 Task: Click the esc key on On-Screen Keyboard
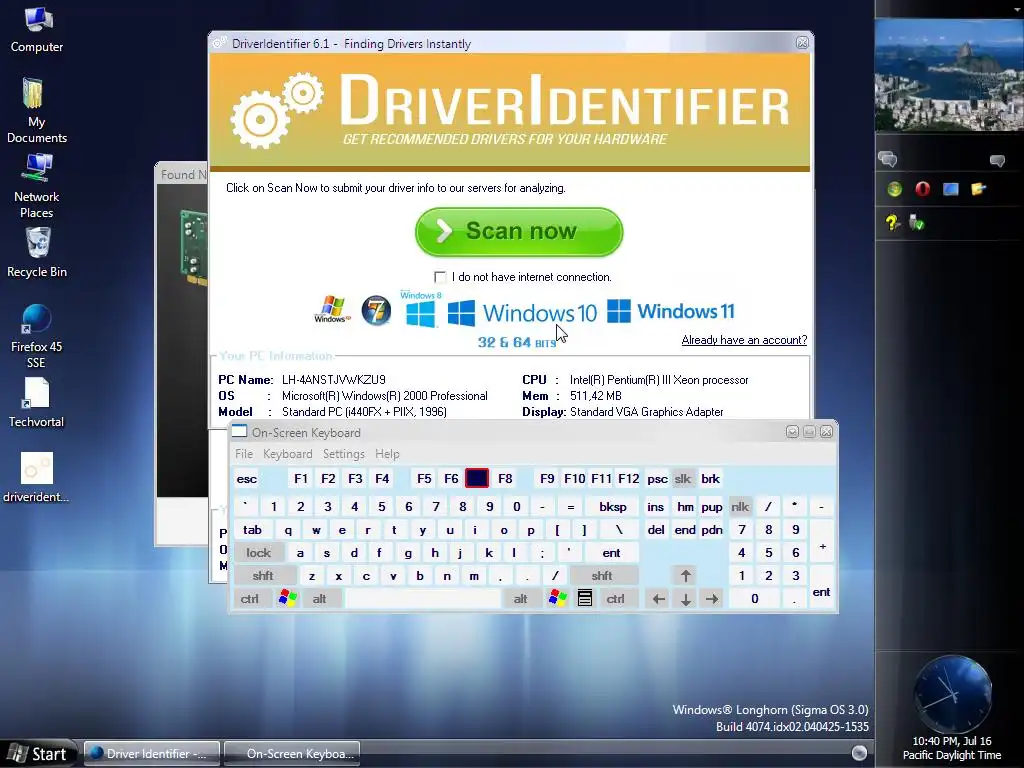point(246,479)
